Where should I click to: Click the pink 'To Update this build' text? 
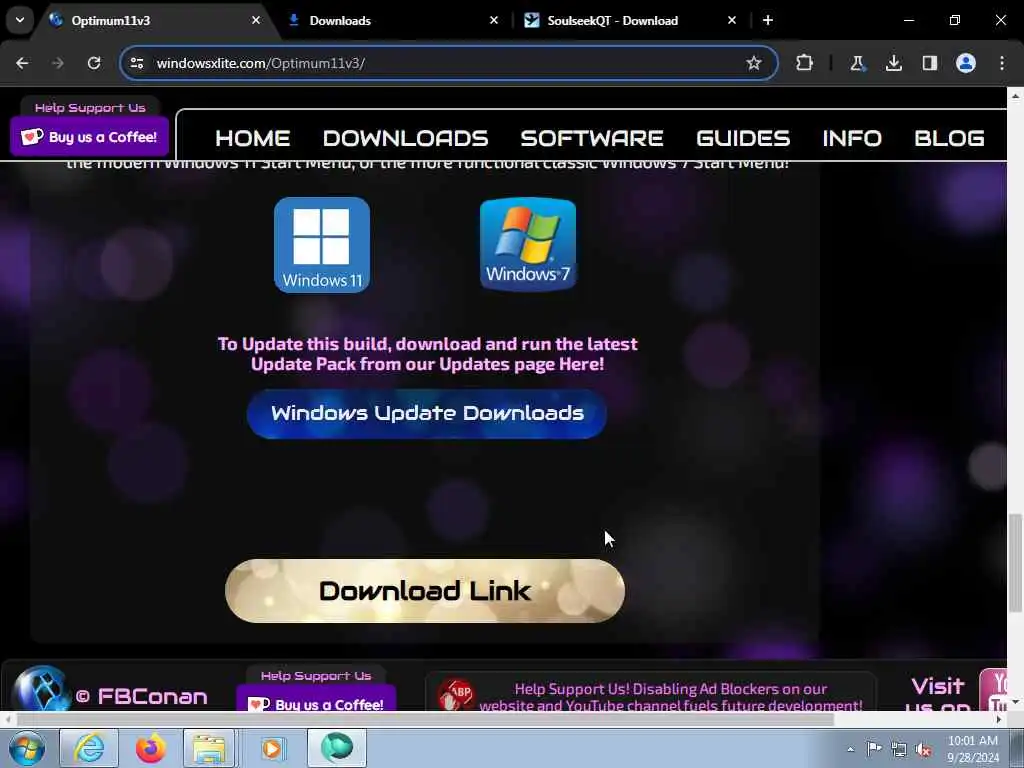[427, 354]
